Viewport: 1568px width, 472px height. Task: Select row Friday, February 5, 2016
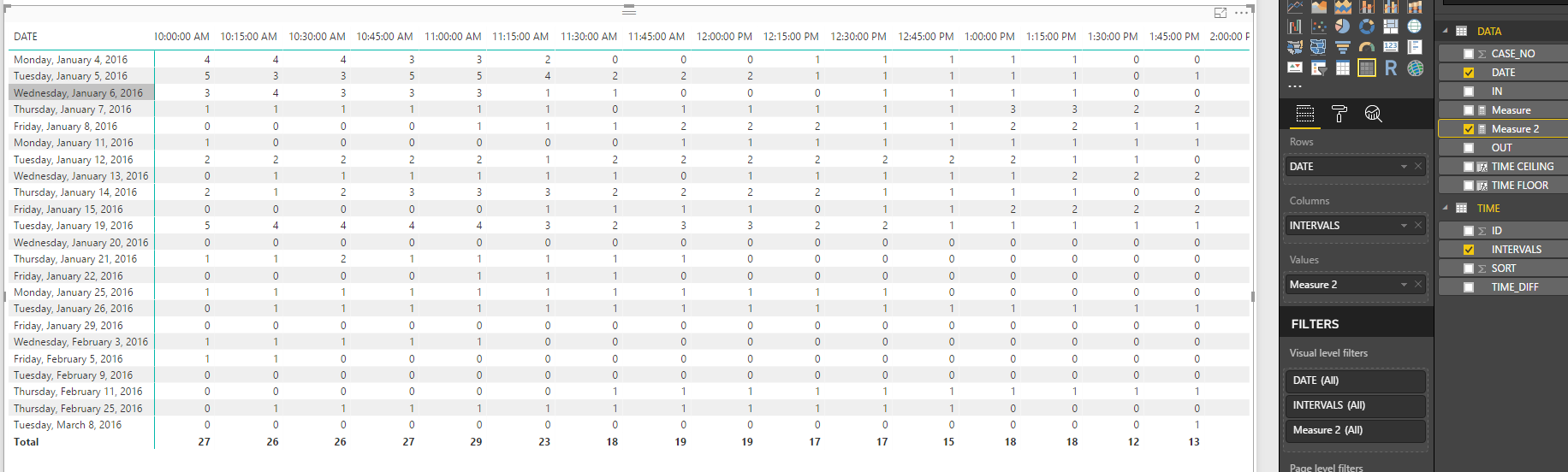click(68, 359)
